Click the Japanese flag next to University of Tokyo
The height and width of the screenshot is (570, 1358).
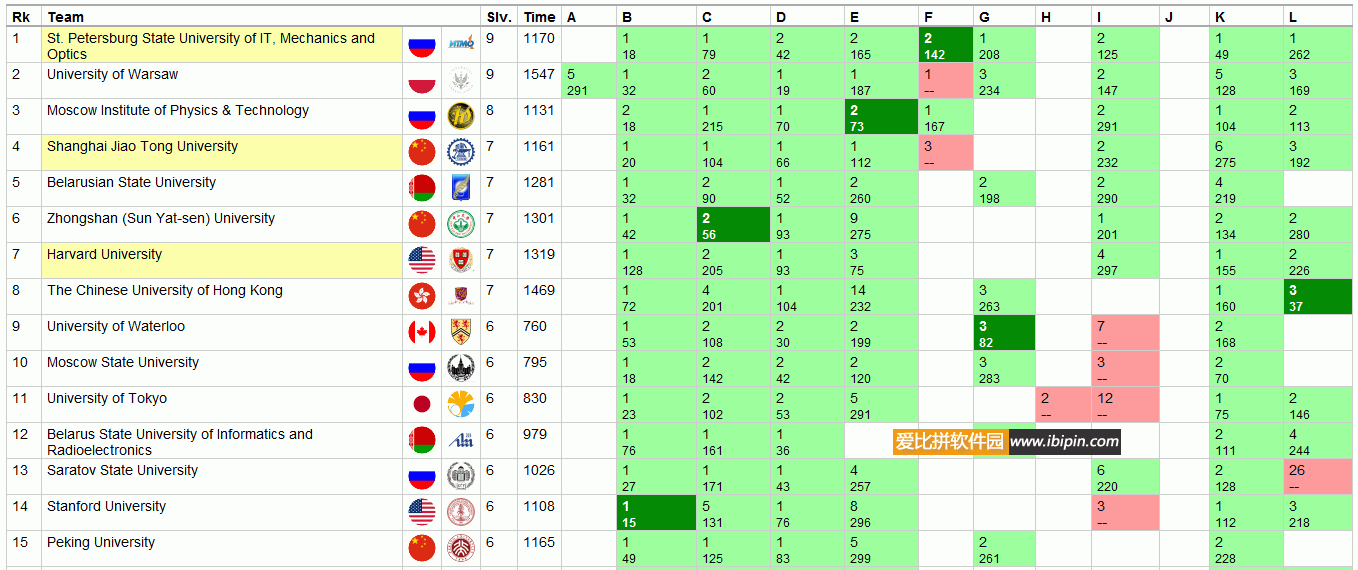point(422,405)
